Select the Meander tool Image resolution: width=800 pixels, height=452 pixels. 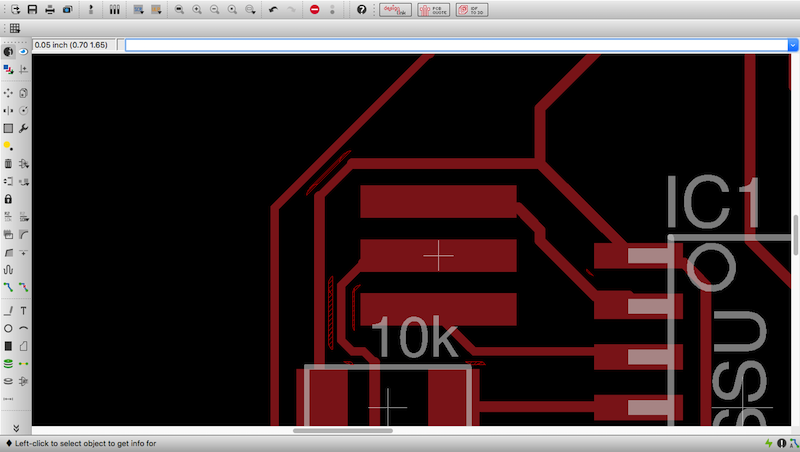(x=8, y=270)
